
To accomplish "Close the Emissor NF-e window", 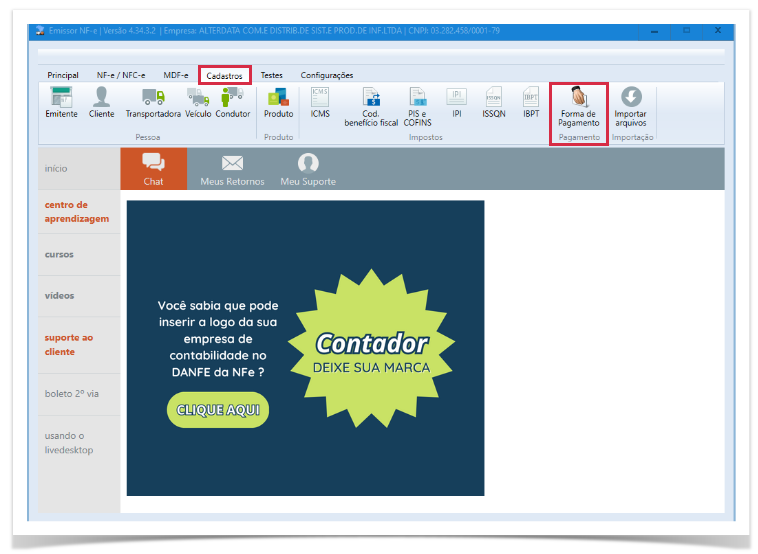I will pos(718,30).
